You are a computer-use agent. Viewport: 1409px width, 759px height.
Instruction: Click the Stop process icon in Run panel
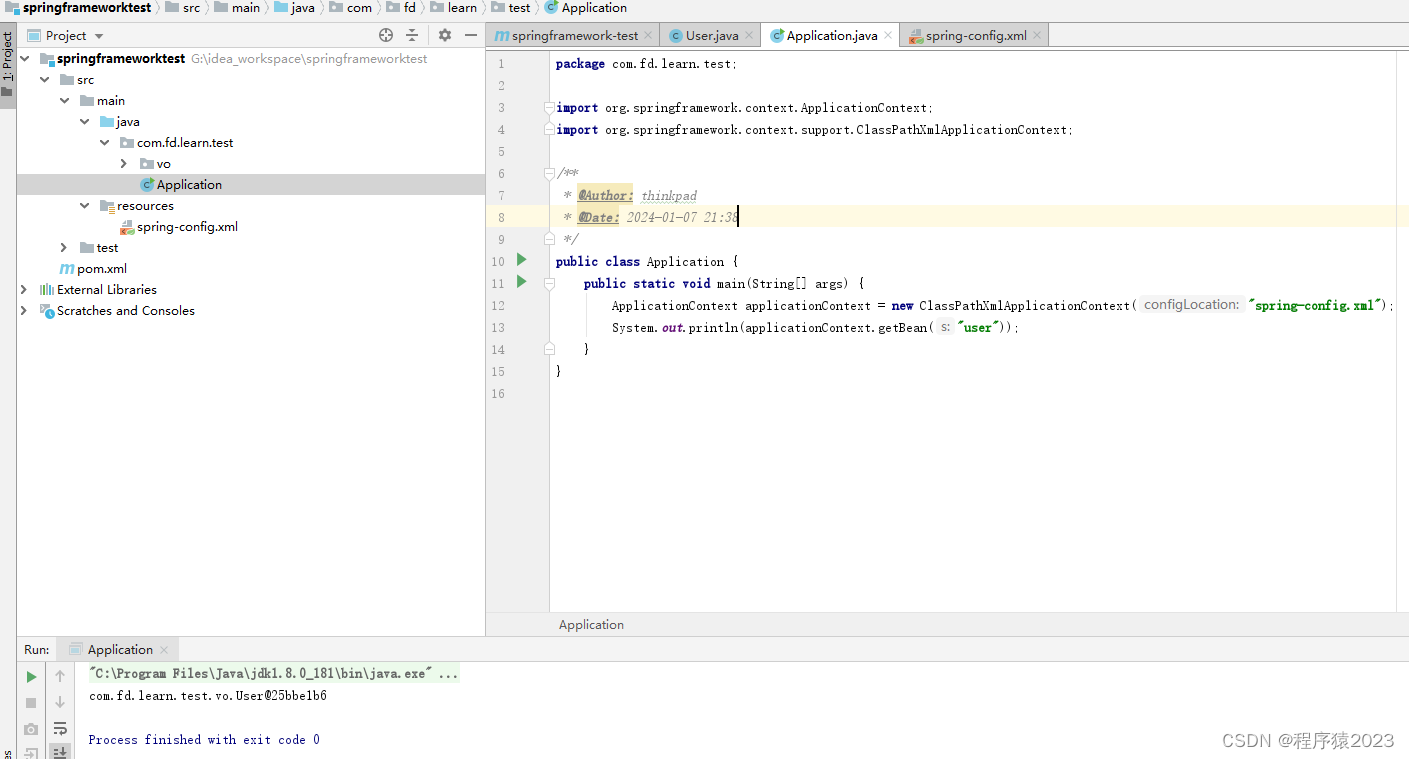31,702
